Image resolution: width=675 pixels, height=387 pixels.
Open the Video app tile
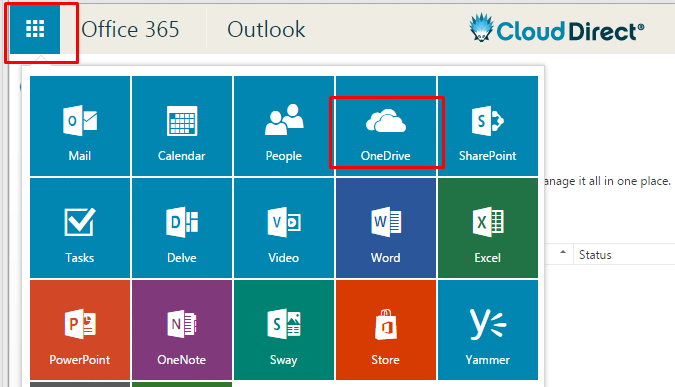(284, 228)
